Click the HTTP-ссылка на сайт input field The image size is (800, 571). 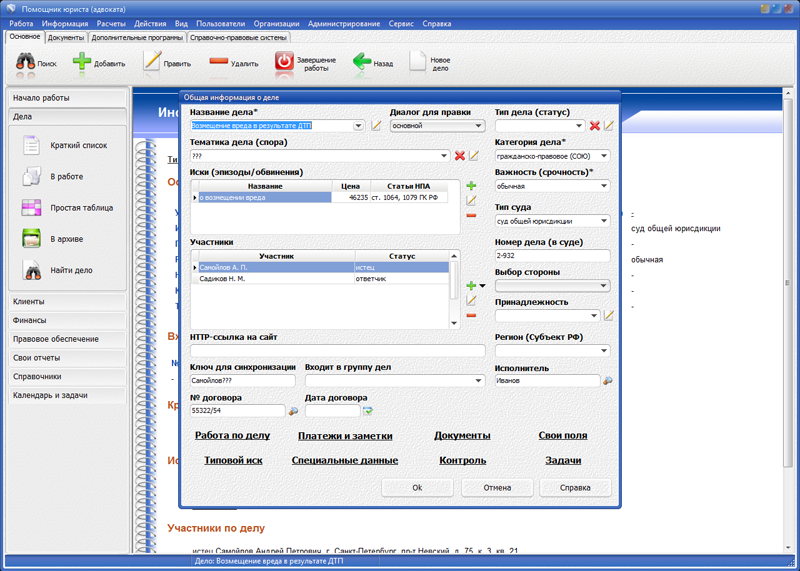(336, 351)
